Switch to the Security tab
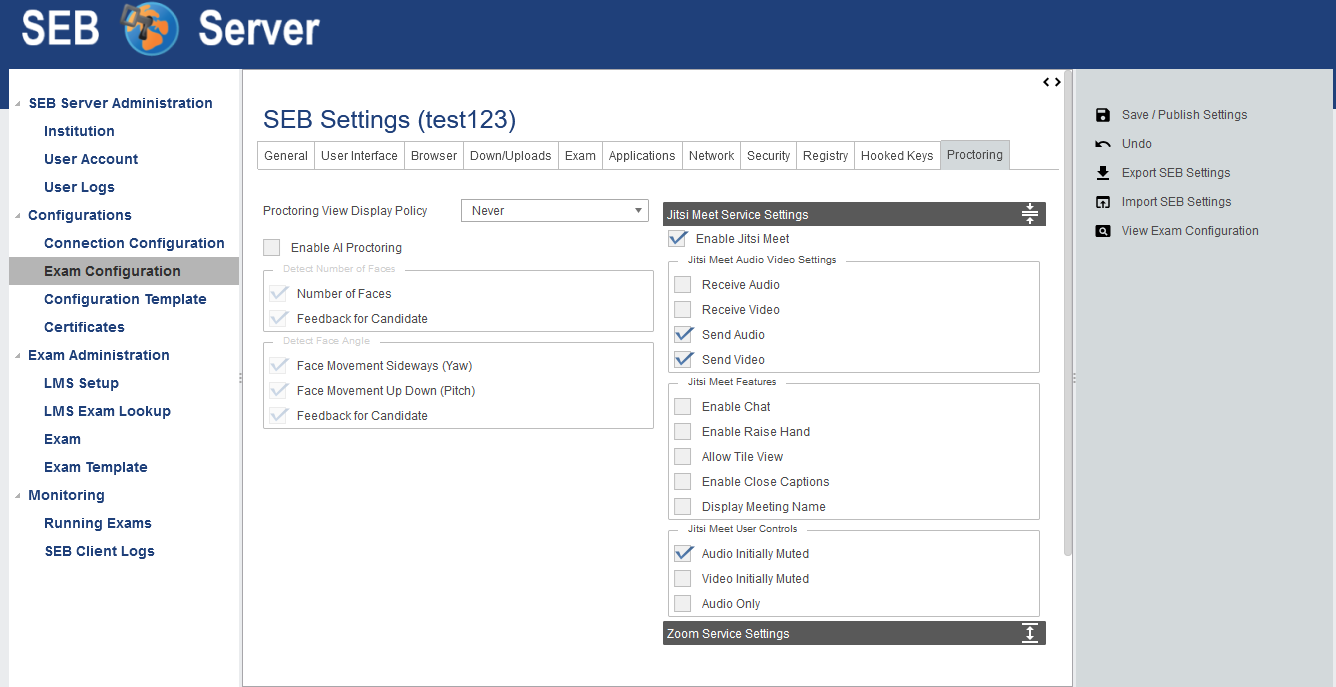Image resolution: width=1336 pixels, height=687 pixels. click(768, 155)
